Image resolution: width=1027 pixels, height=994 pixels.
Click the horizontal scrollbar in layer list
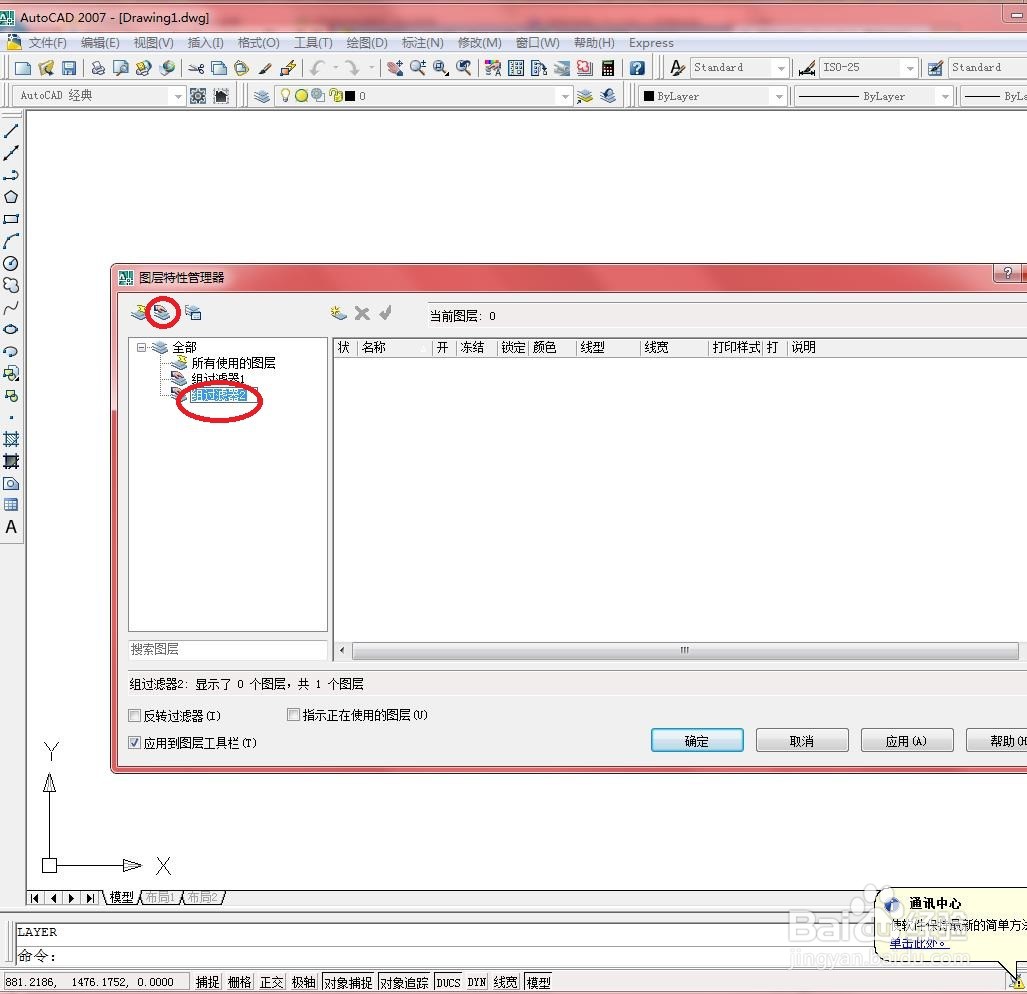684,650
